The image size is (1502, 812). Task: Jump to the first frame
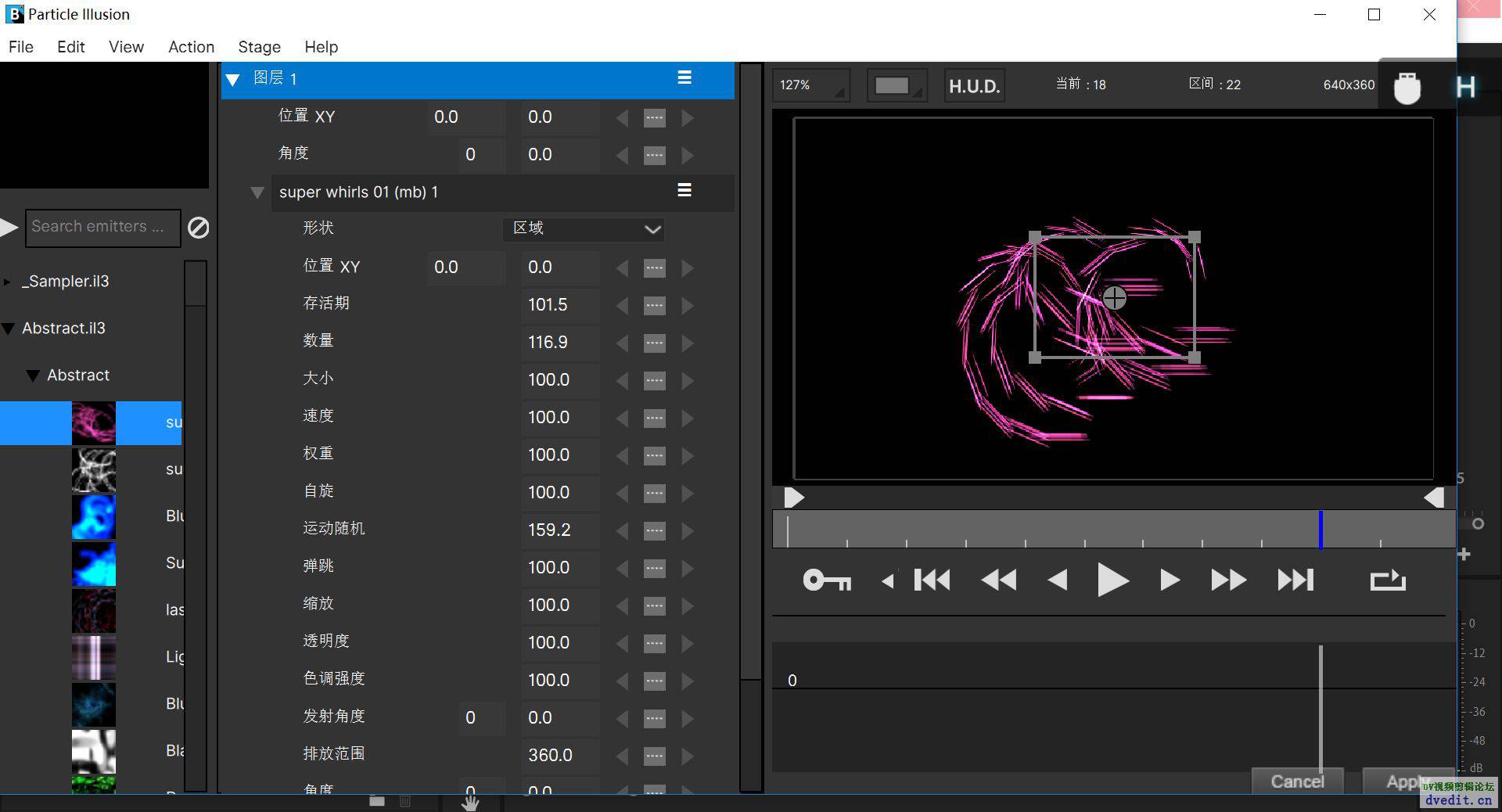coord(932,580)
